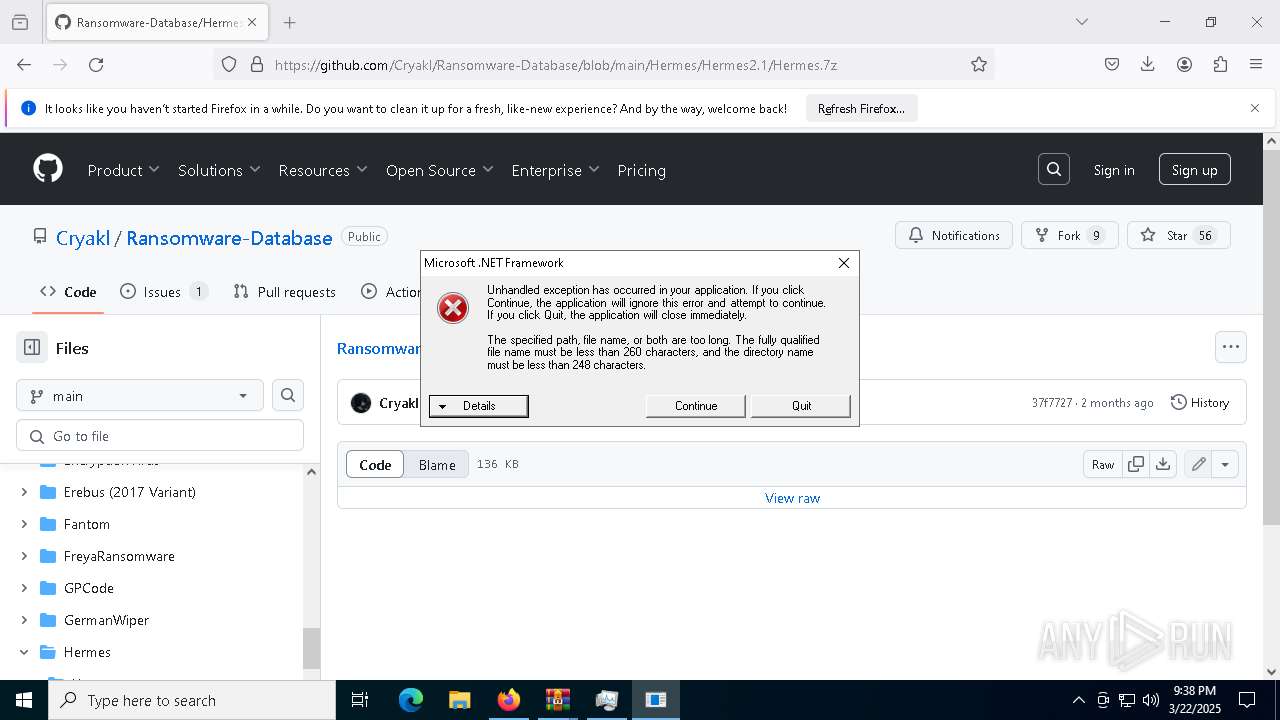Open Firefox account icon
1280x720 pixels.
[x=1184, y=64]
